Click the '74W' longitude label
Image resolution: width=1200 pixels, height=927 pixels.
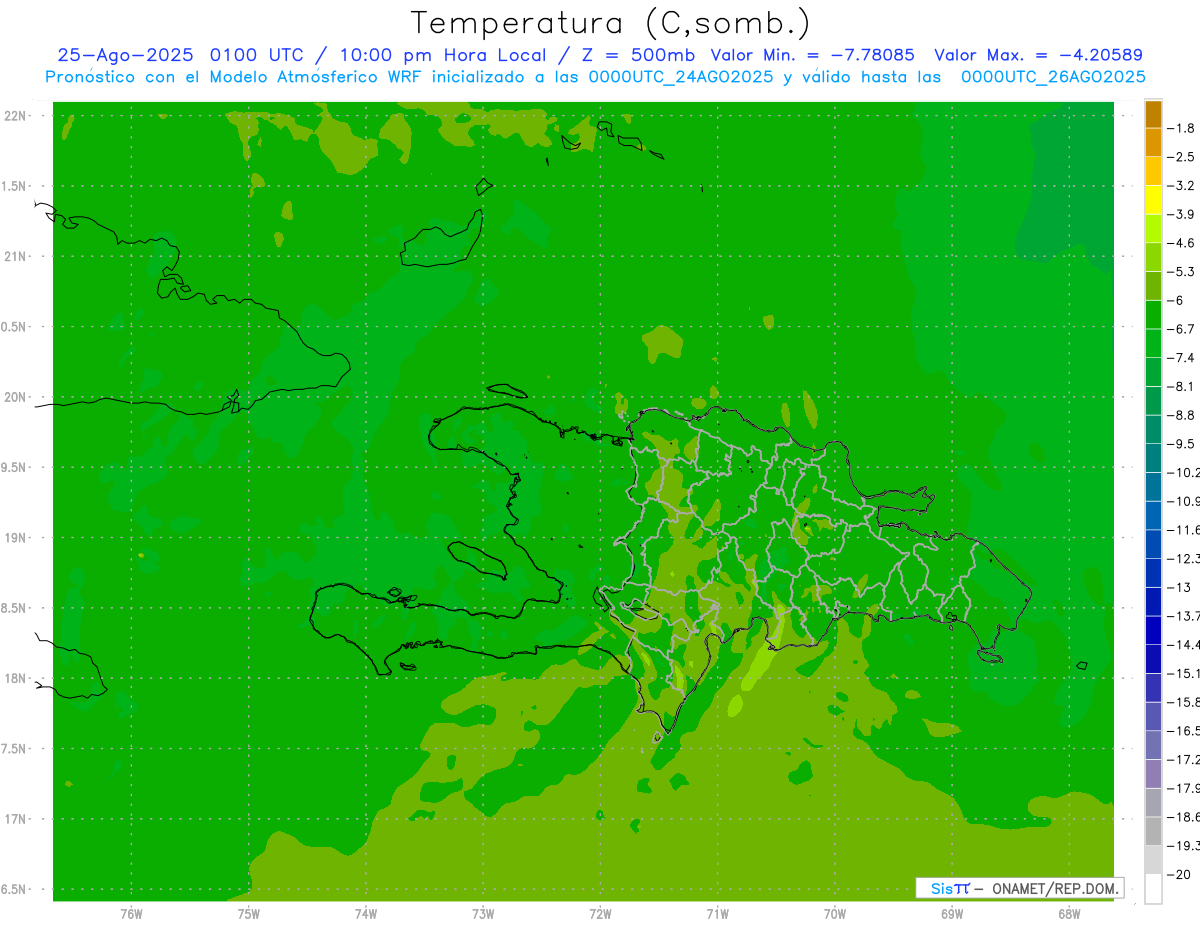coord(366,914)
